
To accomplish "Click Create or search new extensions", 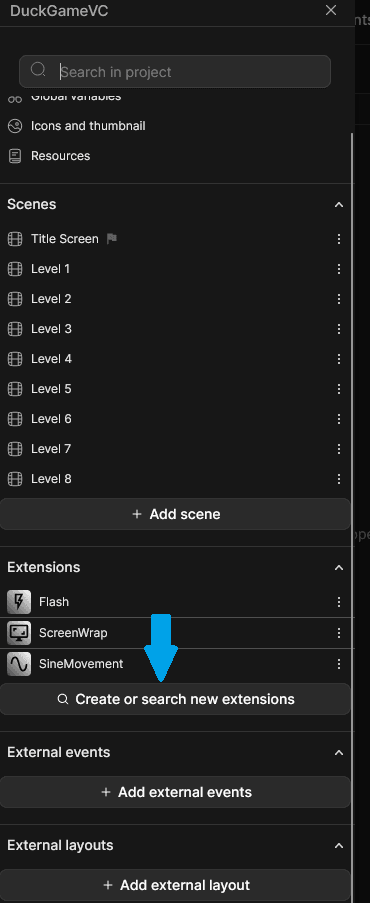I will click(175, 699).
